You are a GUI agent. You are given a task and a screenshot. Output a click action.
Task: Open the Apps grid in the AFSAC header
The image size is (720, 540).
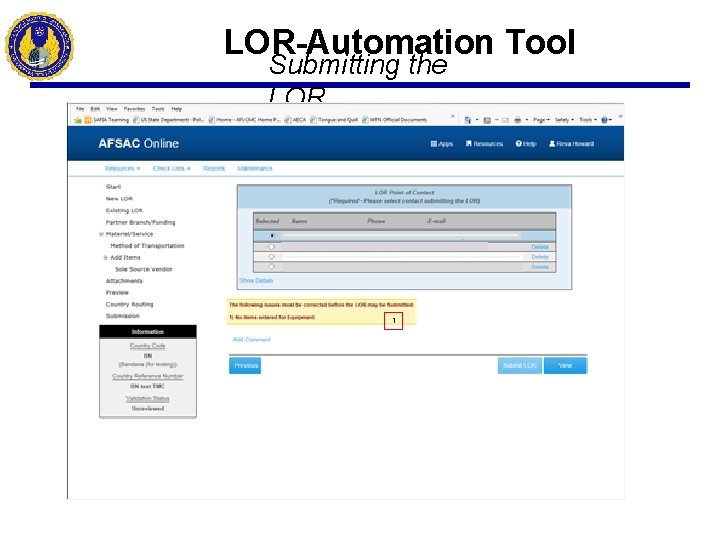[441, 144]
